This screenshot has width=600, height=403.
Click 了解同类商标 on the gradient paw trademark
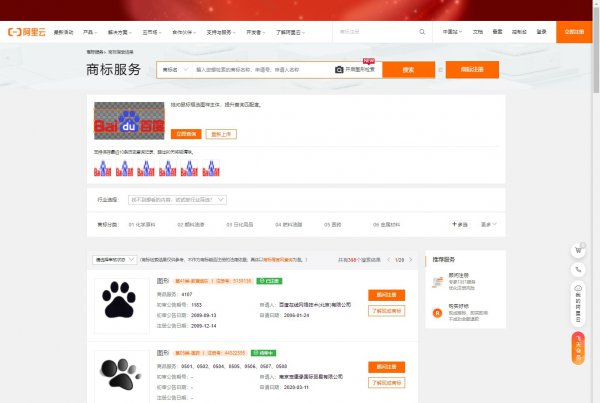[x=386, y=383]
